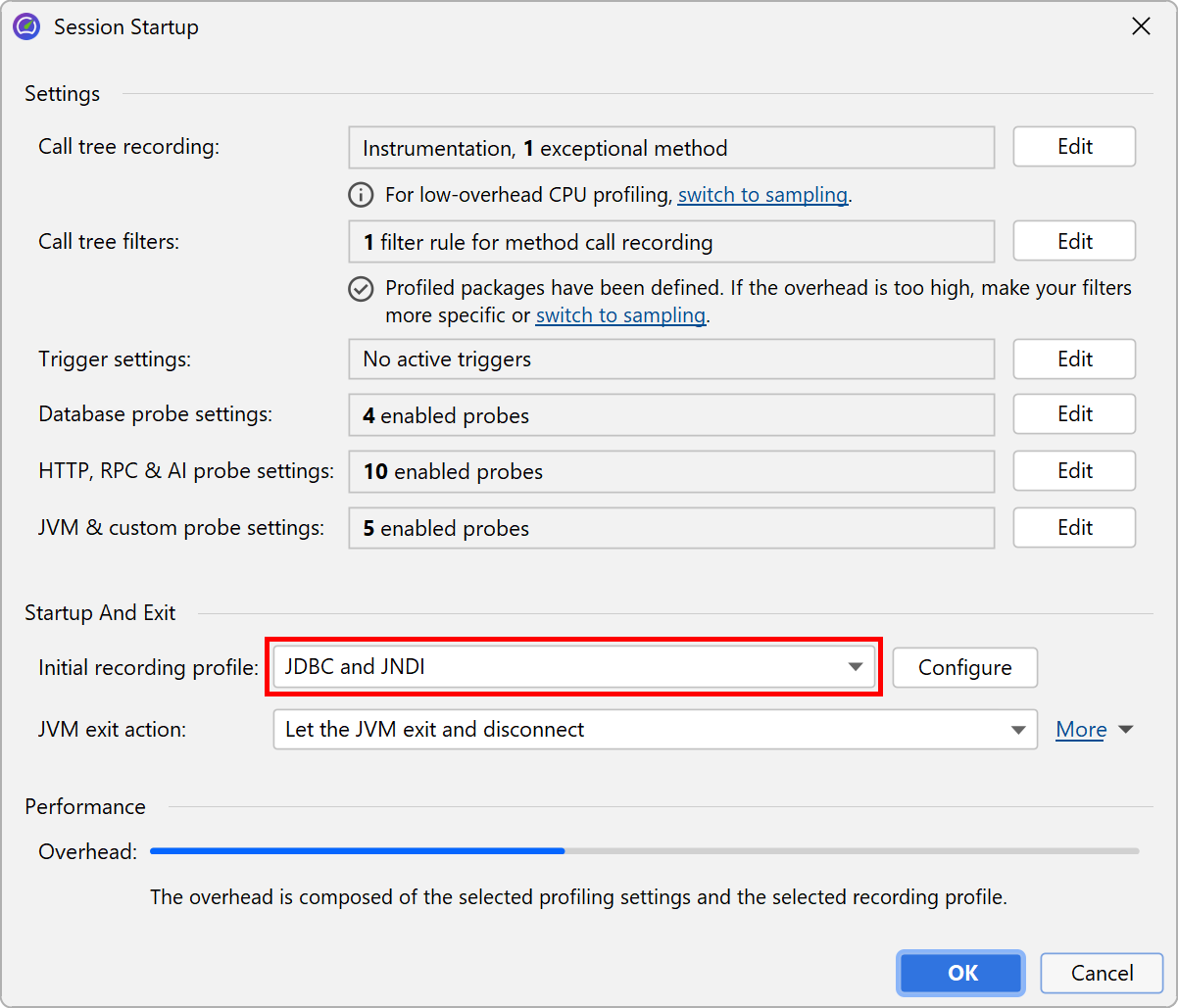Cancel the session startup

tap(1102, 973)
